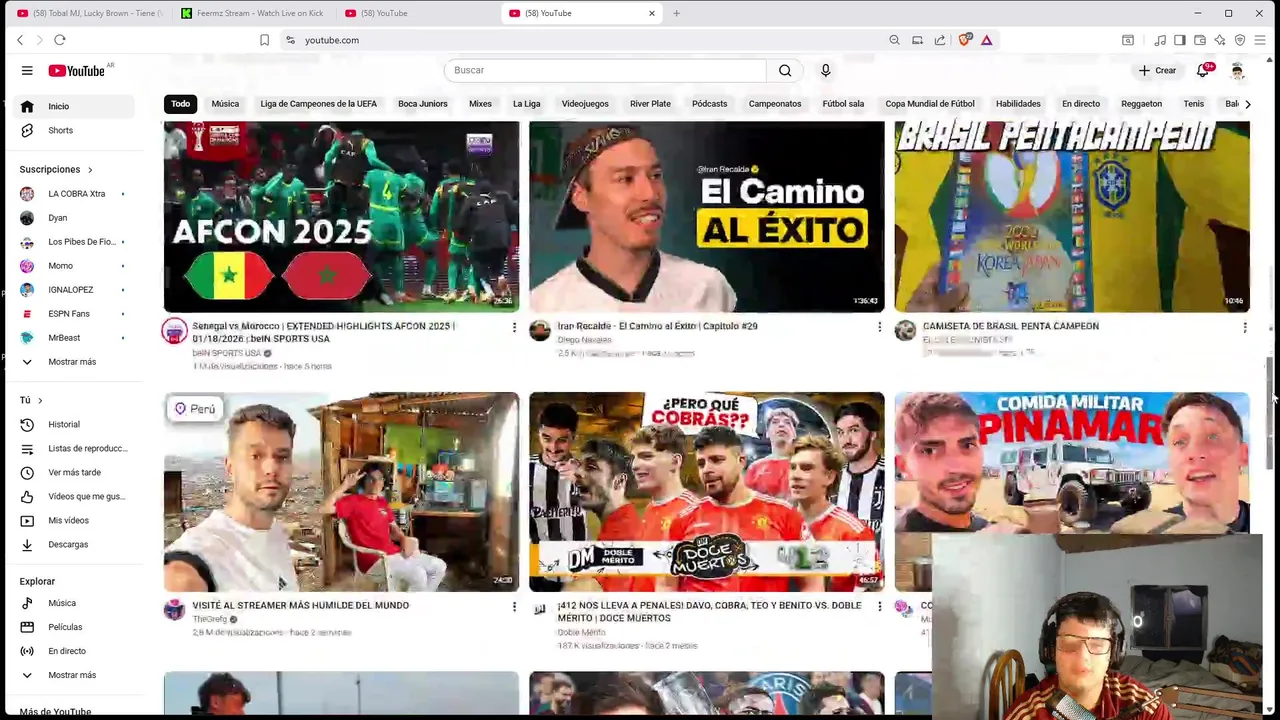Click beIN SPORTS channel avatar
Image resolution: width=1280 pixels, height=720 pixels.
coord(175,331)
